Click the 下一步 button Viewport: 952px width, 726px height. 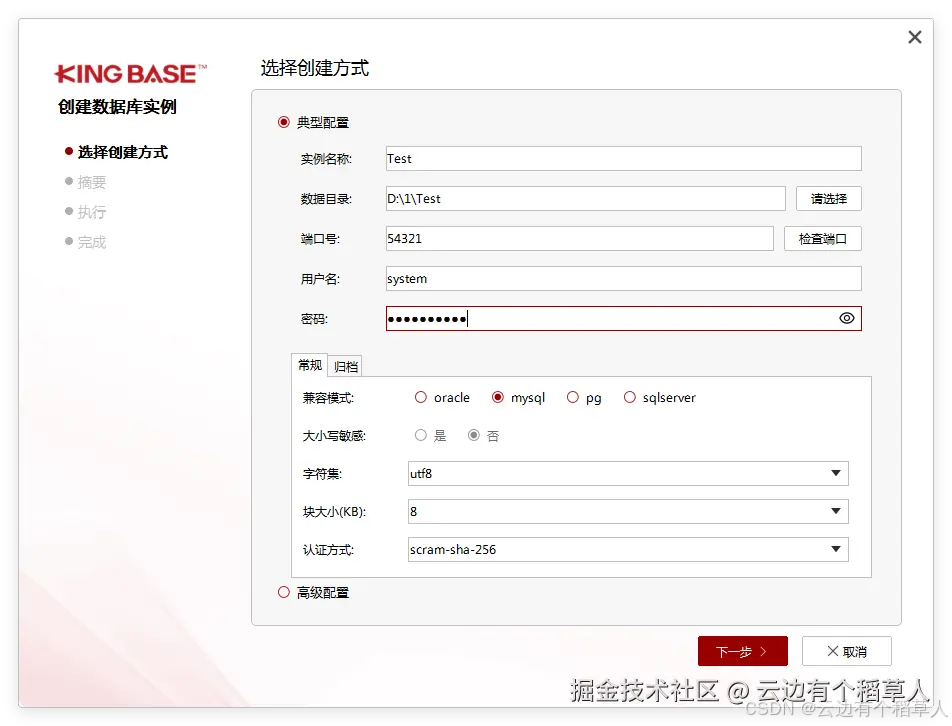tap(742, 650)
